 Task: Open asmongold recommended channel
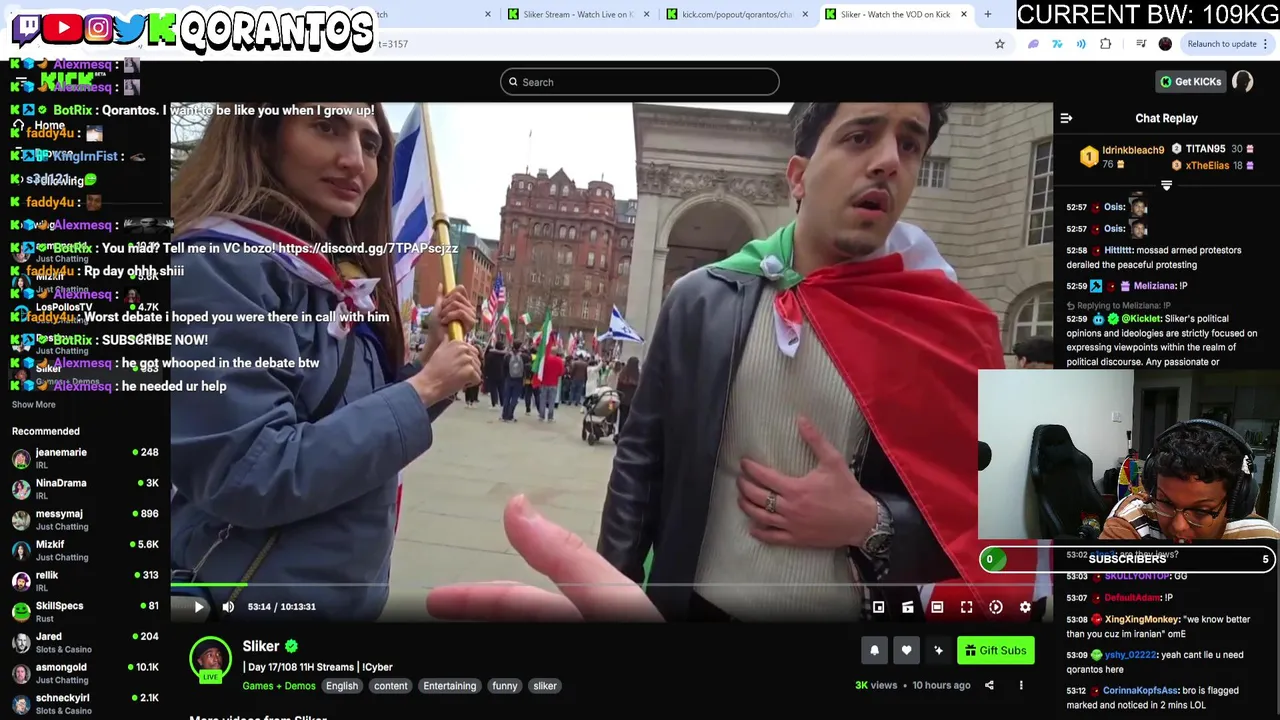point(85,673)
